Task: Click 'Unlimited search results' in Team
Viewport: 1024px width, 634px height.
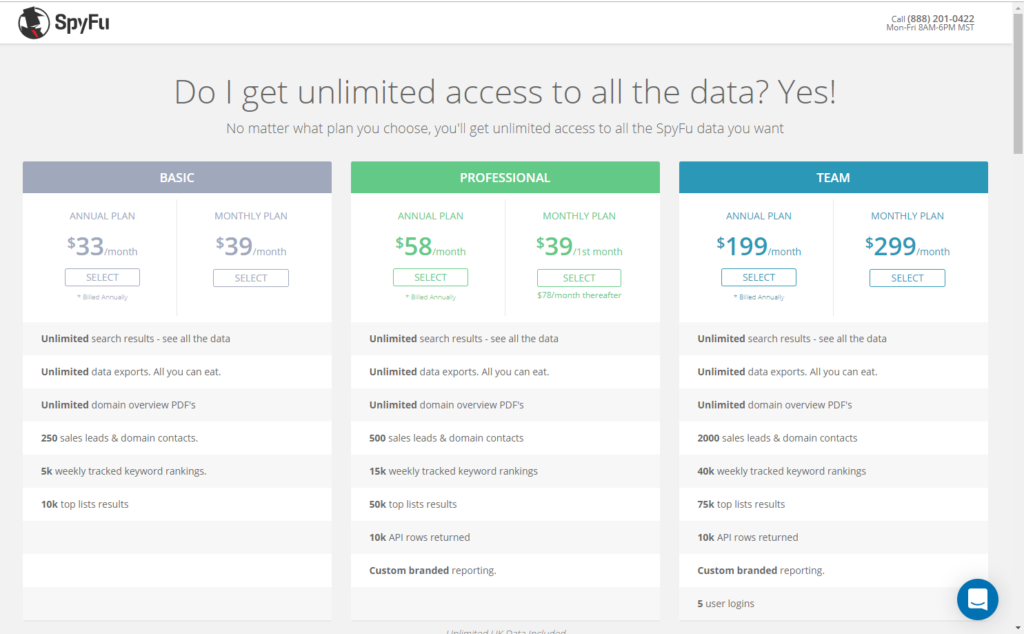Action: 792,339
